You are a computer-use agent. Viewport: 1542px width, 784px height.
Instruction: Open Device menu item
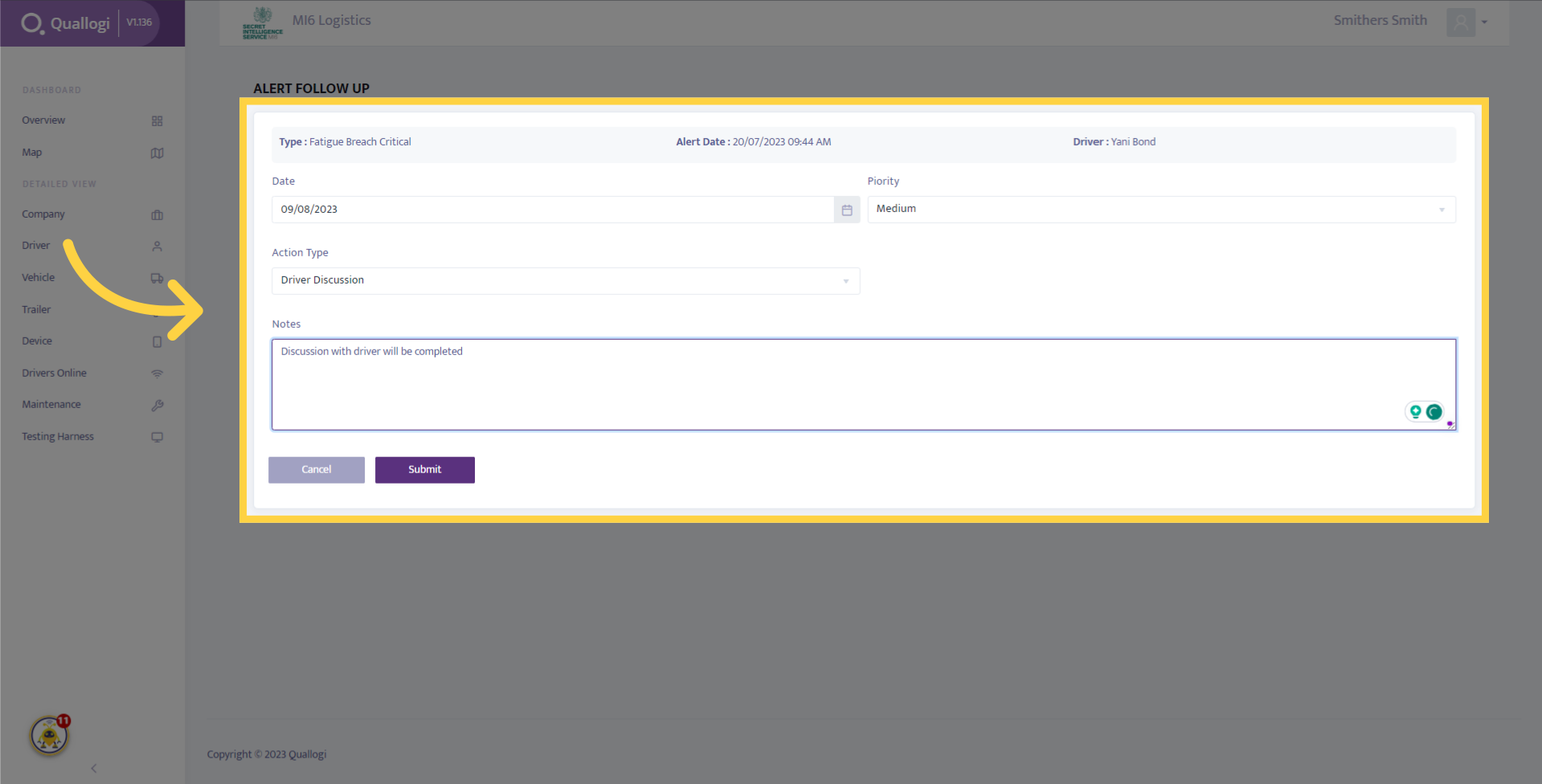point(37,341)
